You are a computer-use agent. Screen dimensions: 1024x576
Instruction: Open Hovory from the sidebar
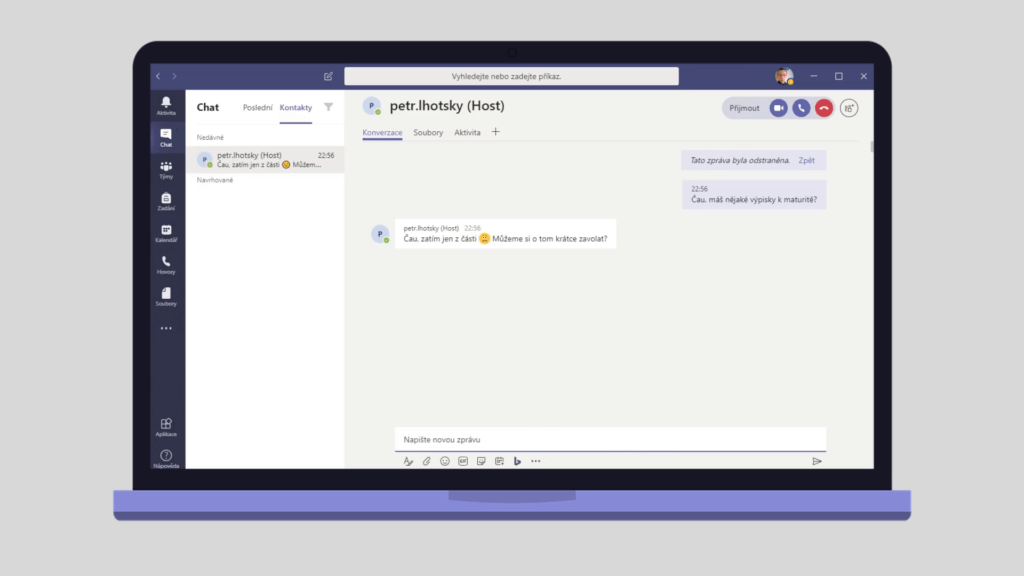click(166, 265)
